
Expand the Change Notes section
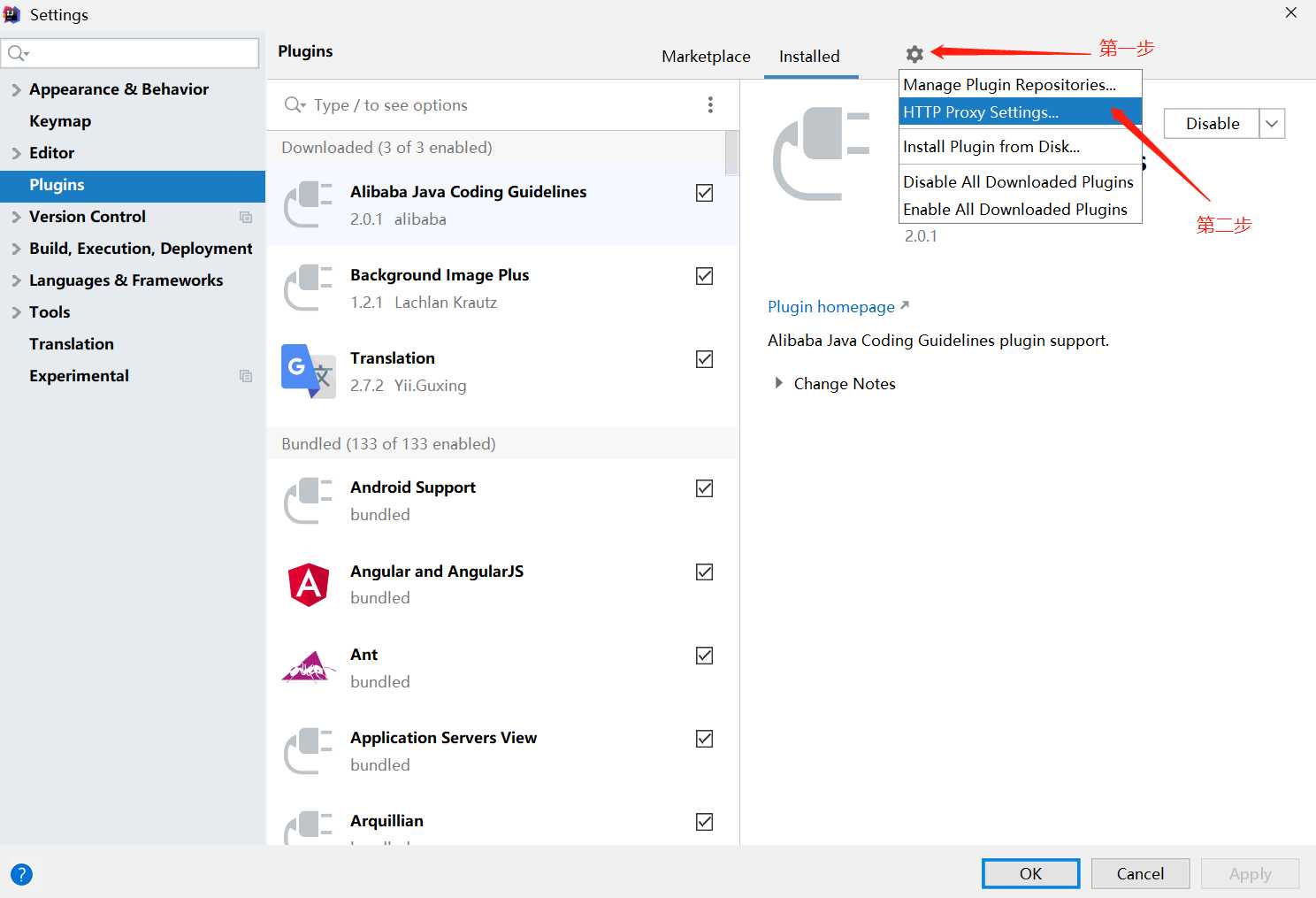pos(779,383)
